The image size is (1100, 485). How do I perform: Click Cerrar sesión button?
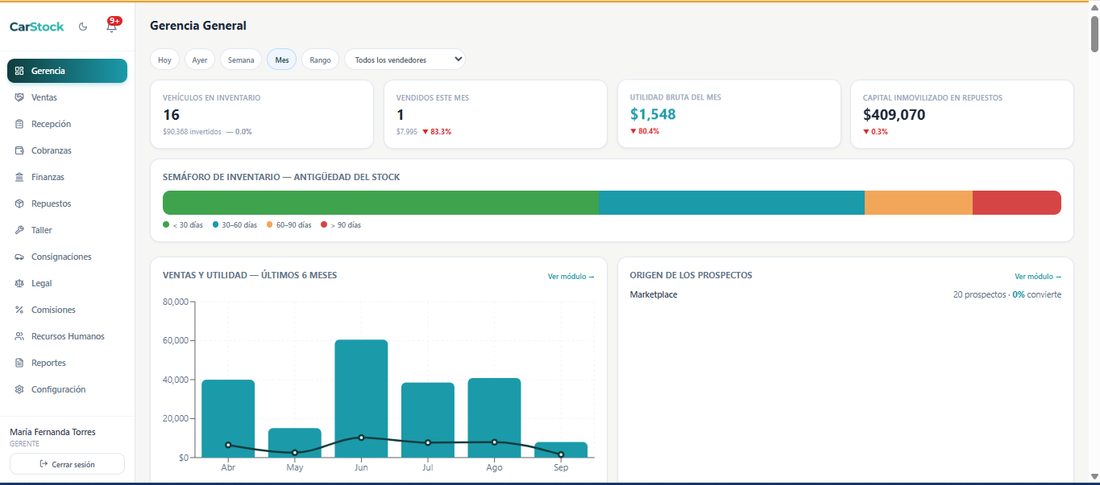click(67, 464)
